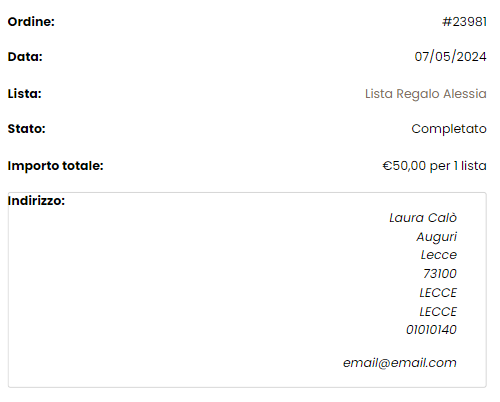Click order number #23981
Screen dimensions: 500x402
464,22
